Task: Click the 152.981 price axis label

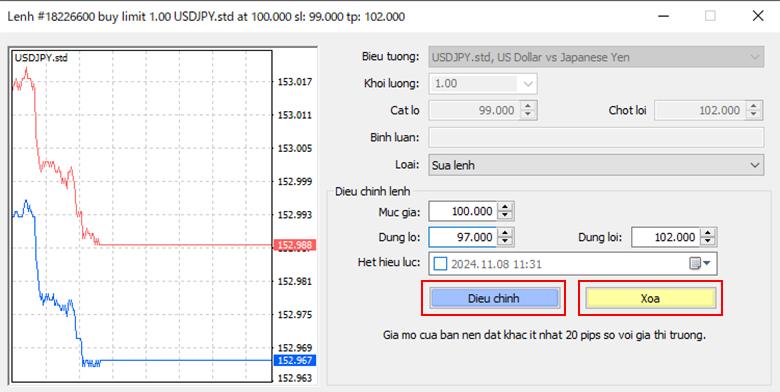Action: click(295, 282)
